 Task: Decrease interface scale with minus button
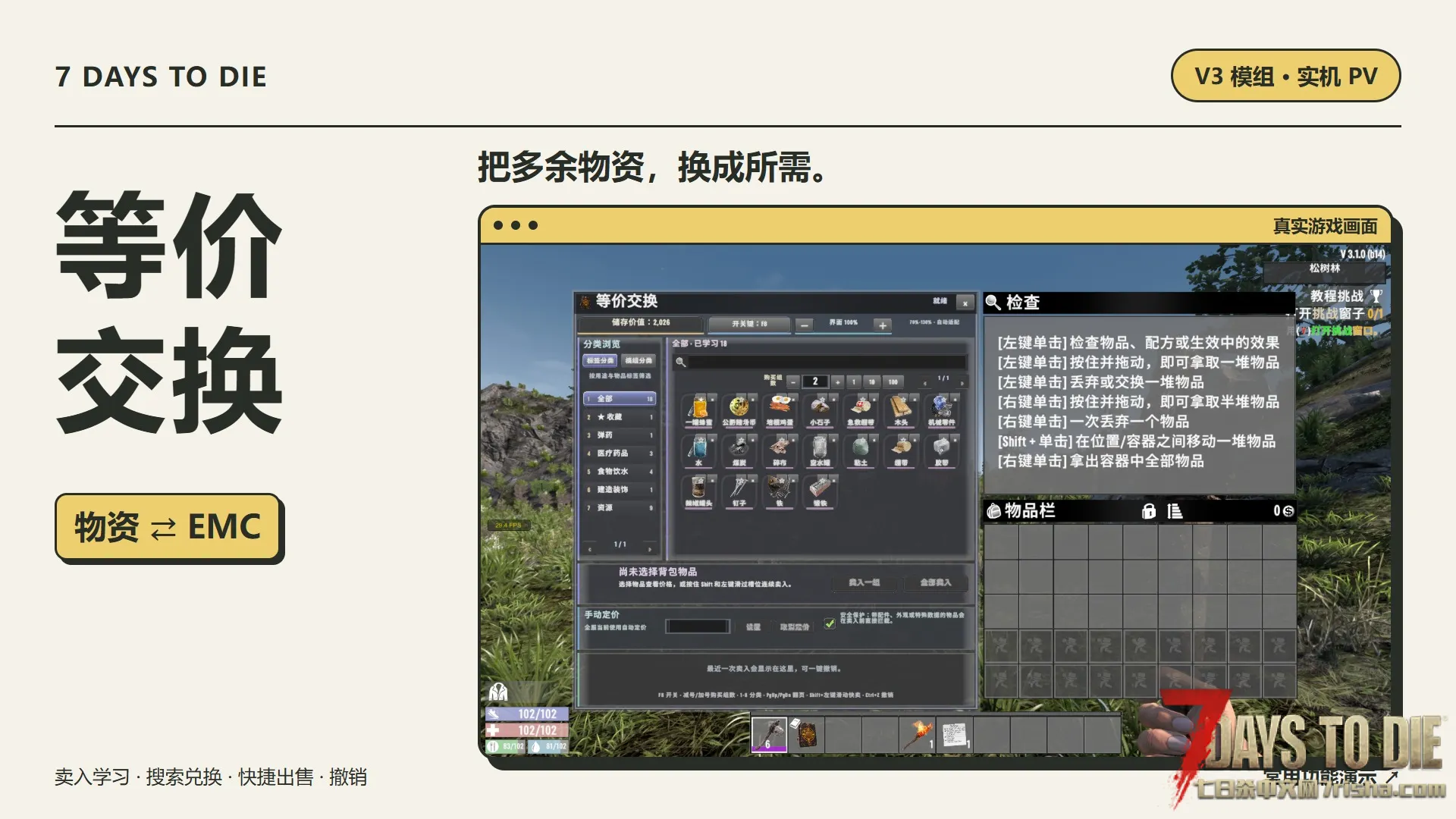pos(804,325)
